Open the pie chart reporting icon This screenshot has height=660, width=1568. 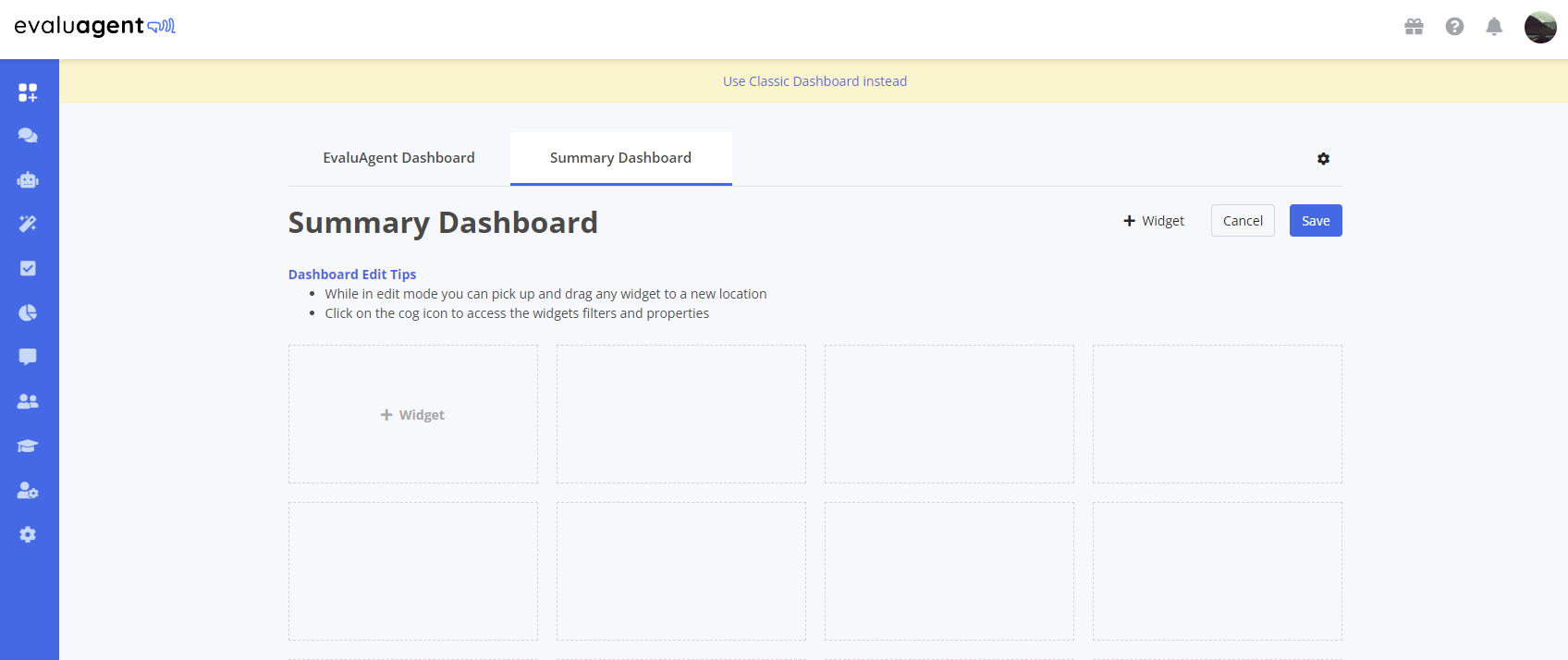pyautogui.click(x=28, y=312)
